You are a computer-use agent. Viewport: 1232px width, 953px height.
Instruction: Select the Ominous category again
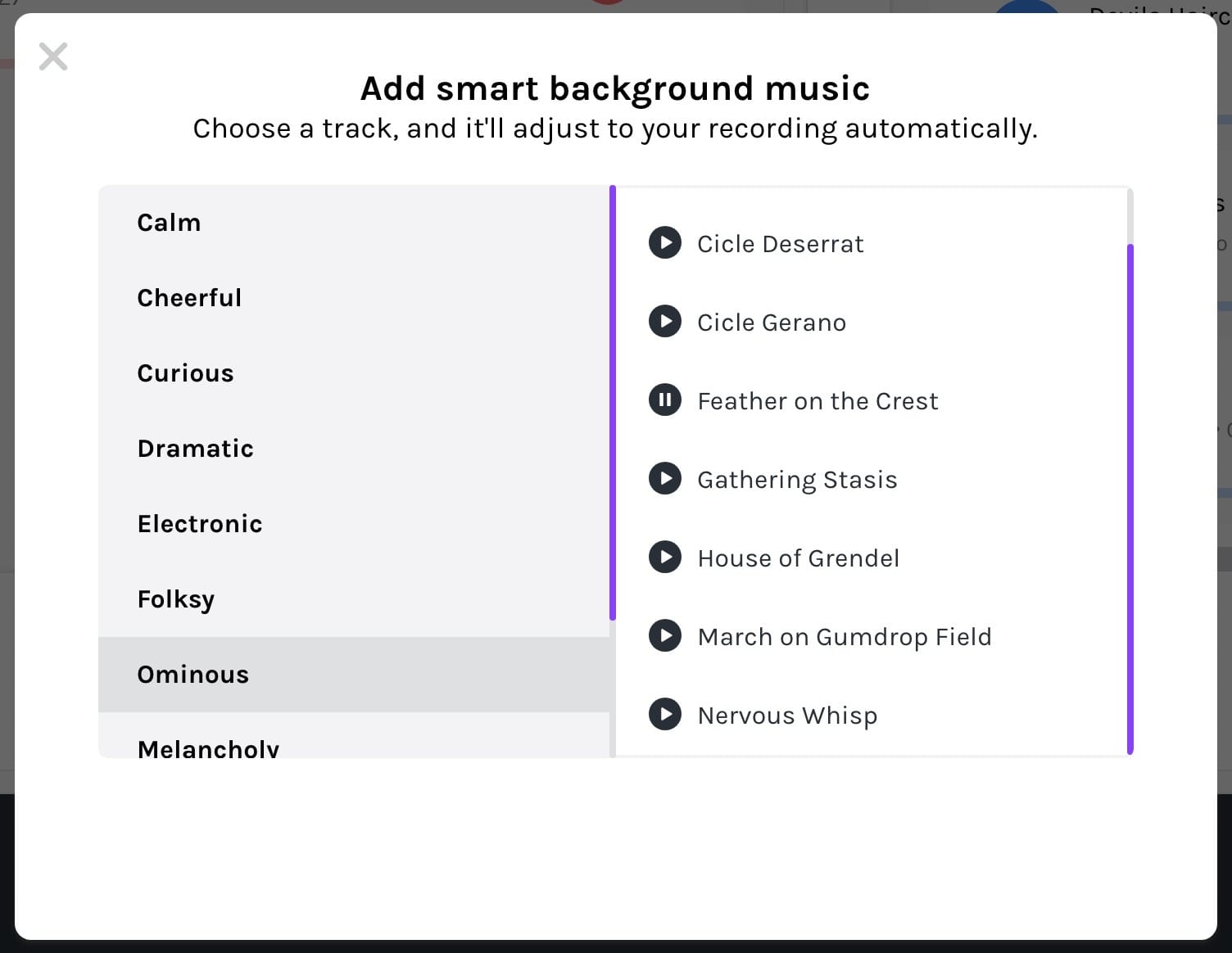[193, 674]
